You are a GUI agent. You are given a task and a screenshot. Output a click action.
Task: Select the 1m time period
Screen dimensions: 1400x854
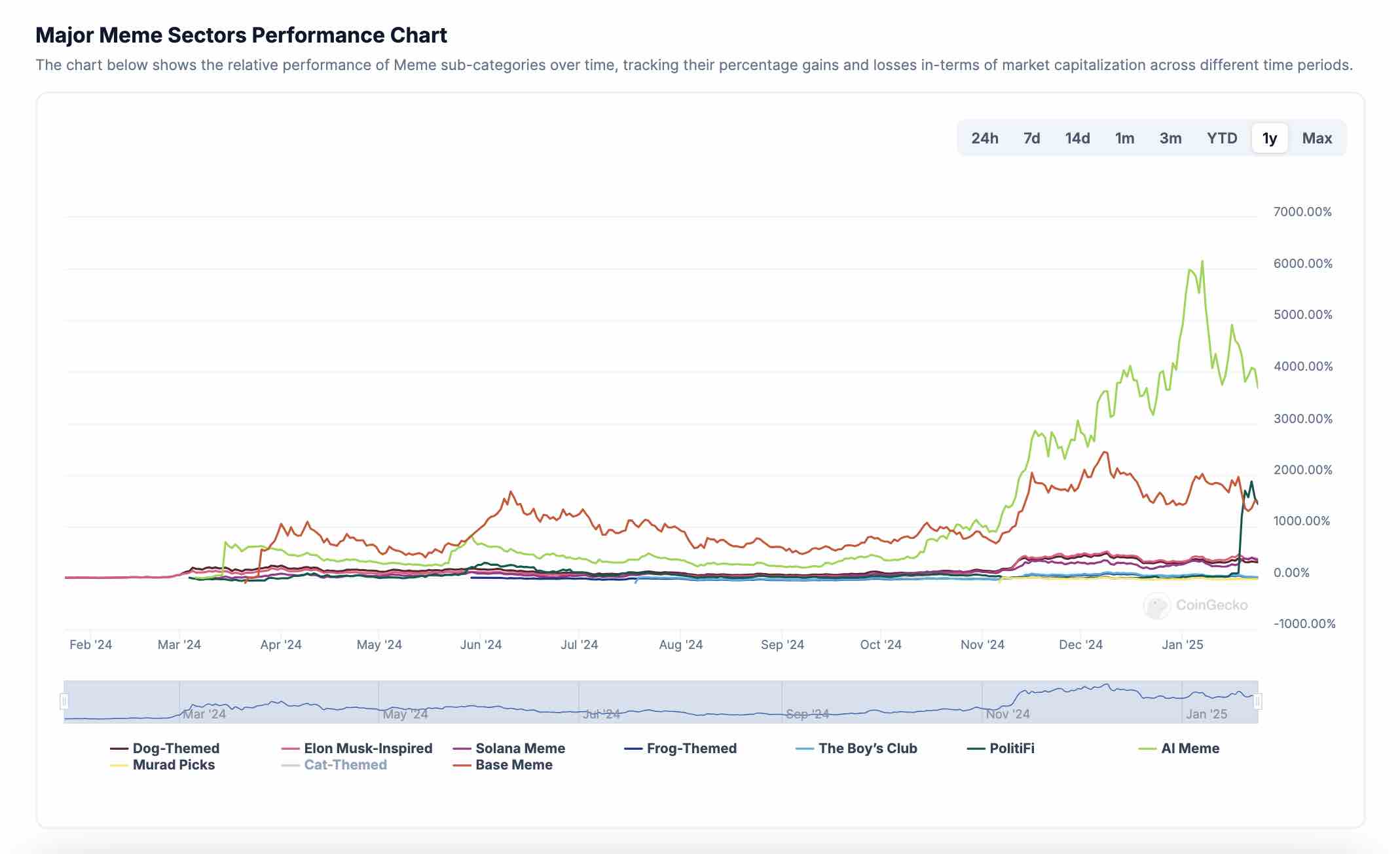(1124, 138)
